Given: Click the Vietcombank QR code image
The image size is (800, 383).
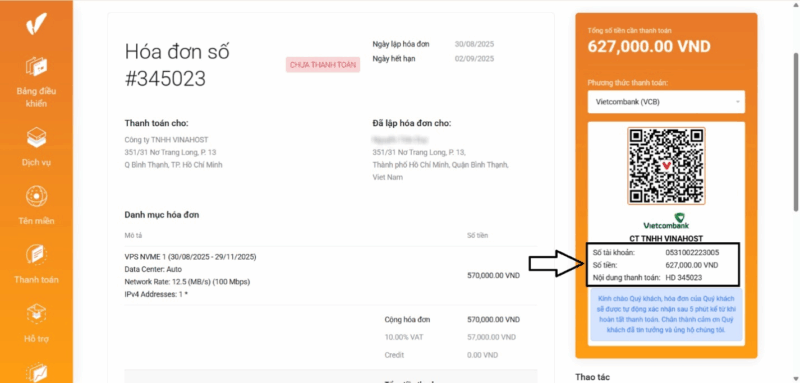Looking at the screenshot, I should 666,166.
